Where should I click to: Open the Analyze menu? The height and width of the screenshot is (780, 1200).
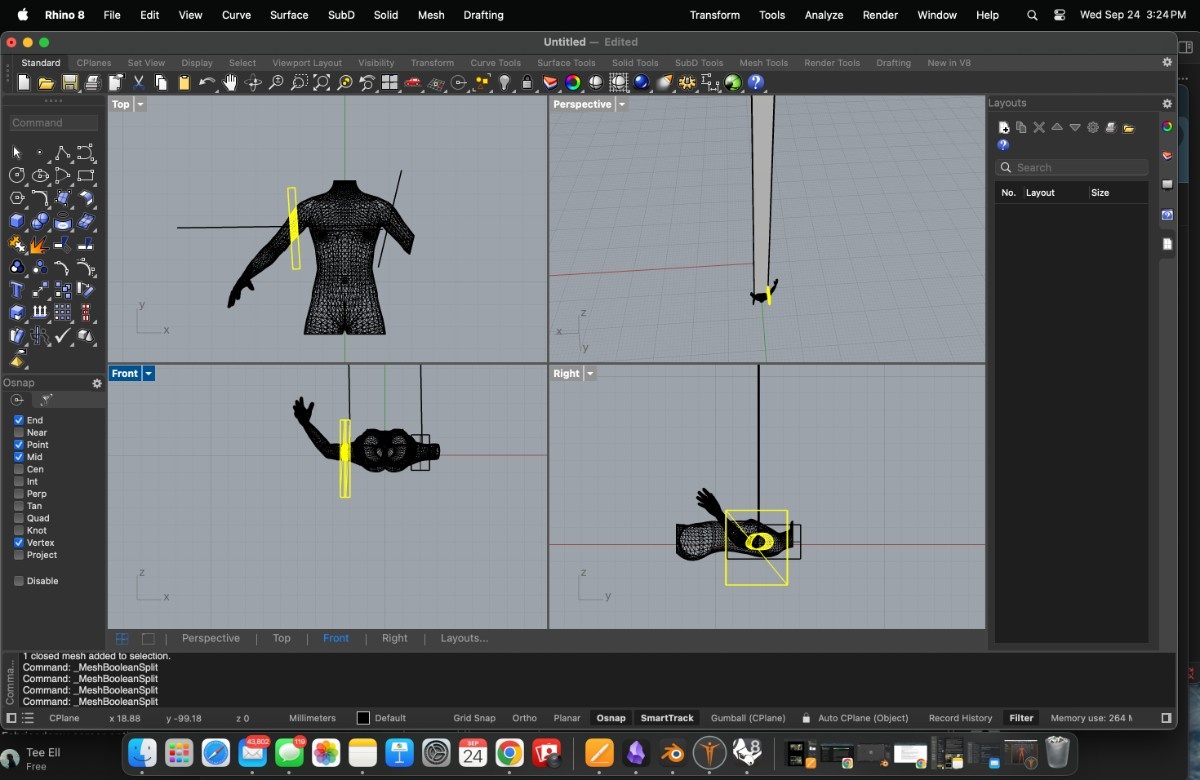tap(824, 15)
